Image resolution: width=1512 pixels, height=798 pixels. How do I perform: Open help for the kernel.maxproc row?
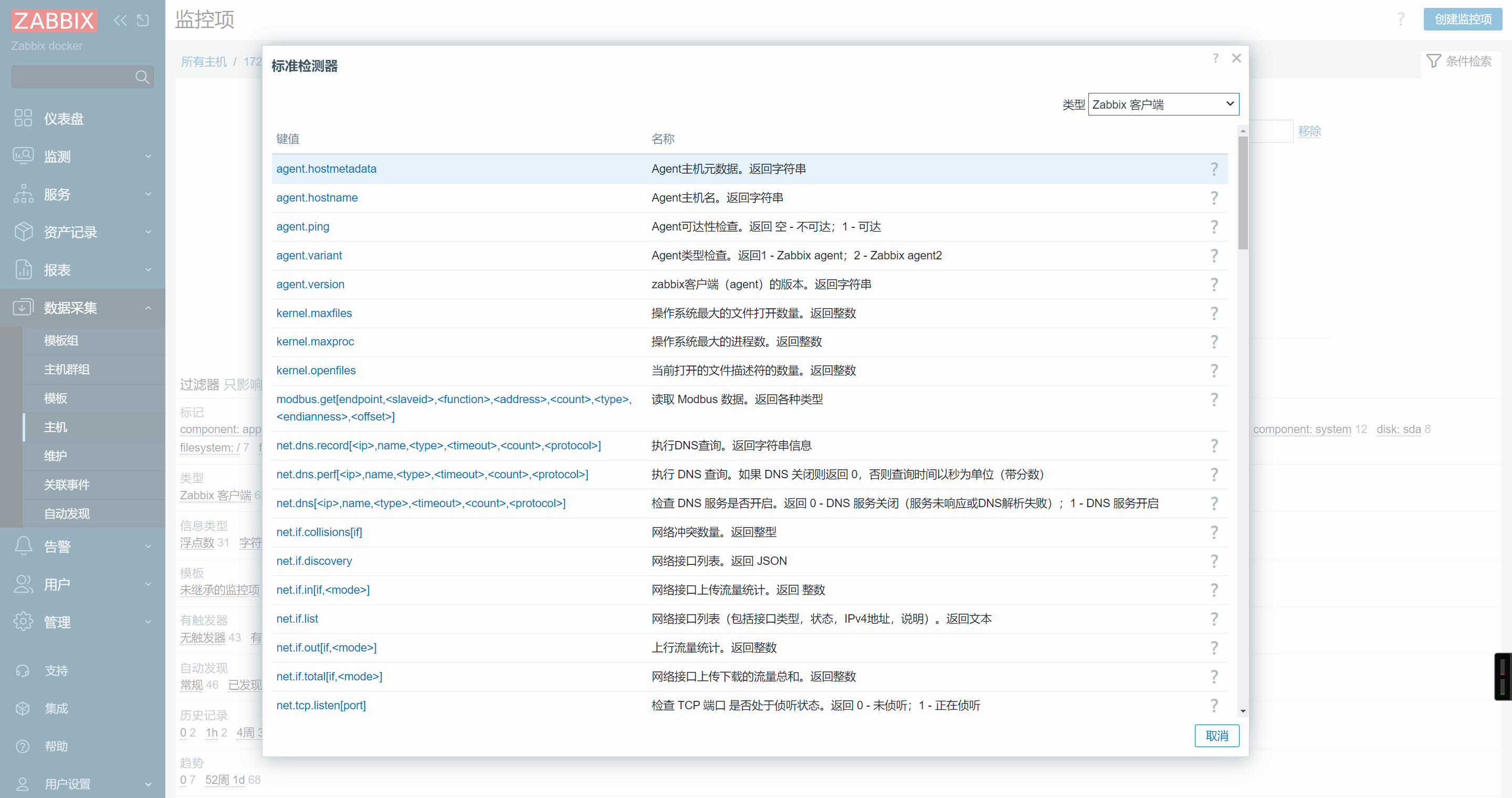click(1214, 341)
